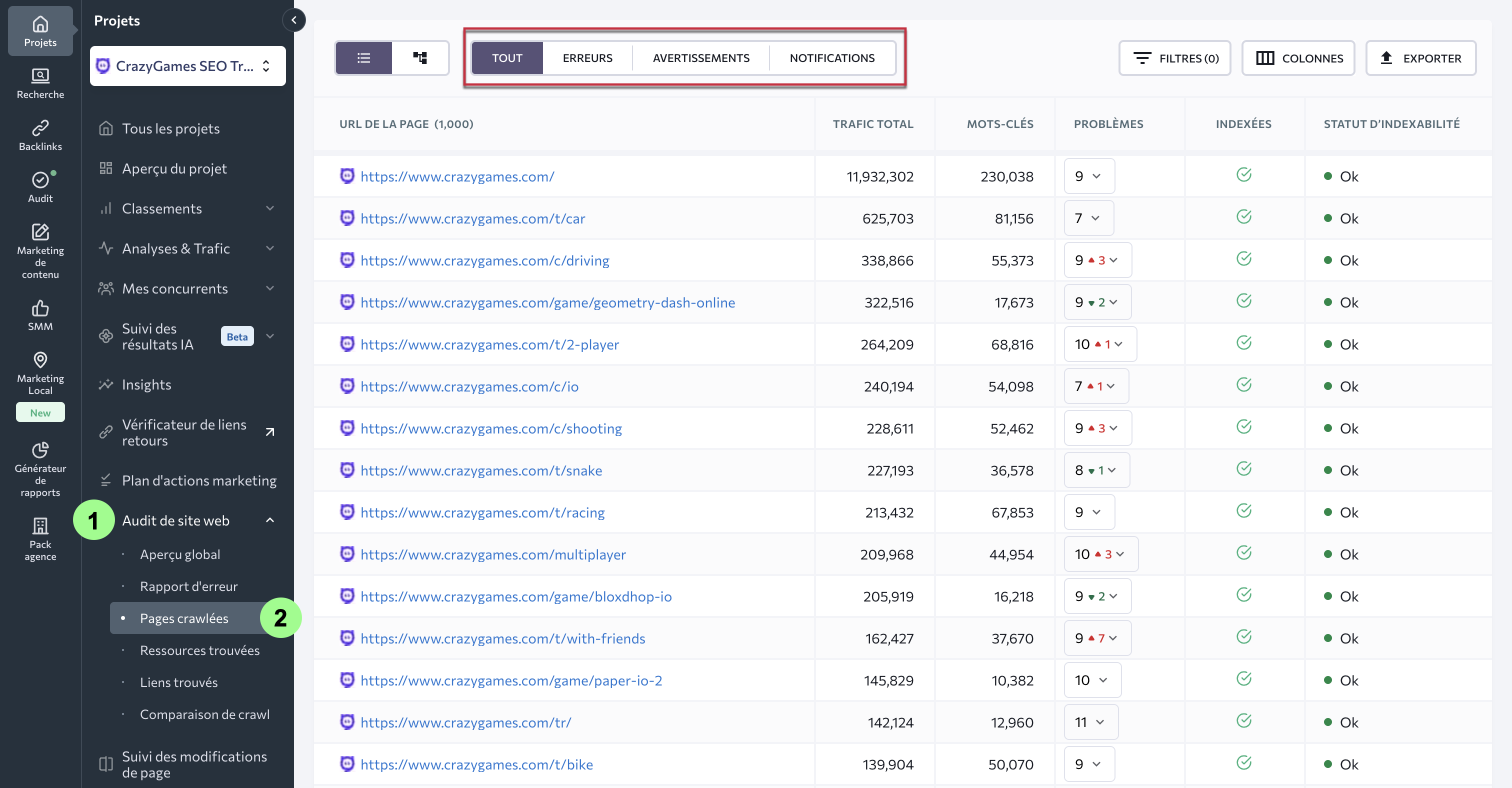Open the Backlinks chain icon

pyautogui.click(x=40, y=127)
